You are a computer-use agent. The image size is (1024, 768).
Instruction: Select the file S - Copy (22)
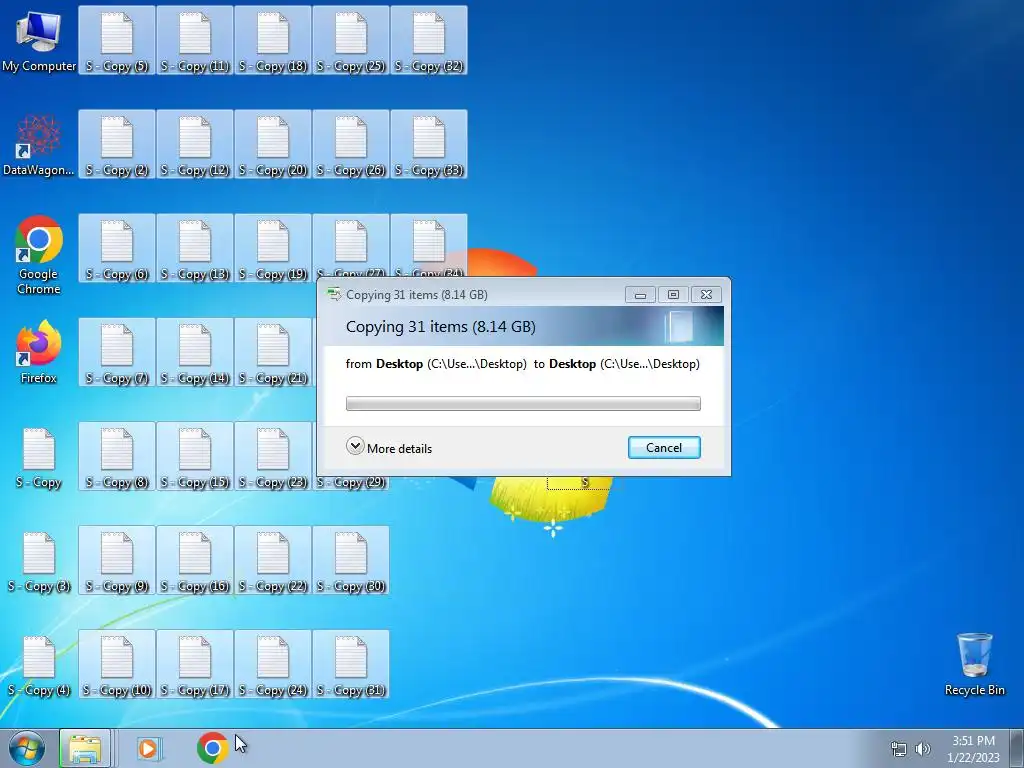click(x=273, y=560)
